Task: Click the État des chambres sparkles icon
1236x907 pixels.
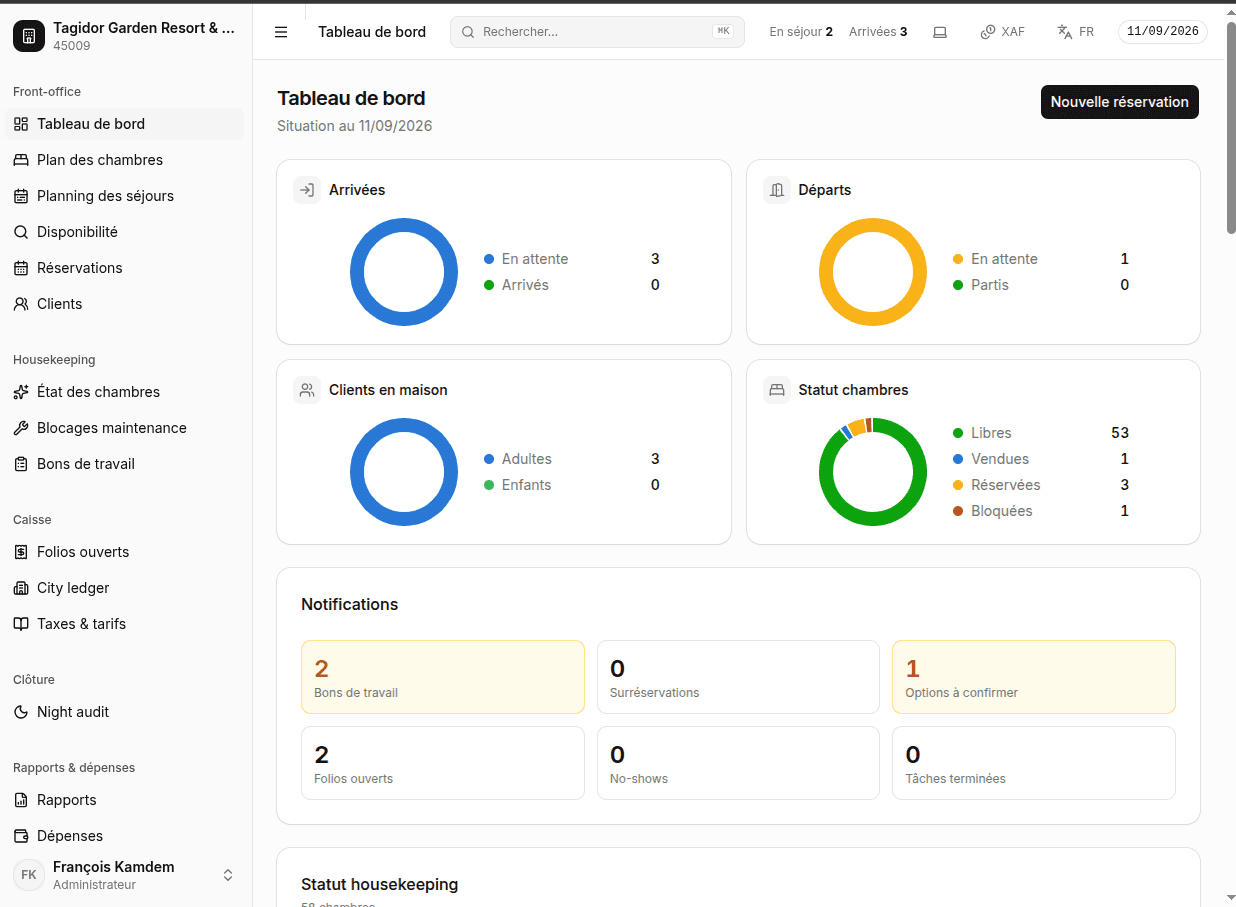Action: click(x=21, y=392)
